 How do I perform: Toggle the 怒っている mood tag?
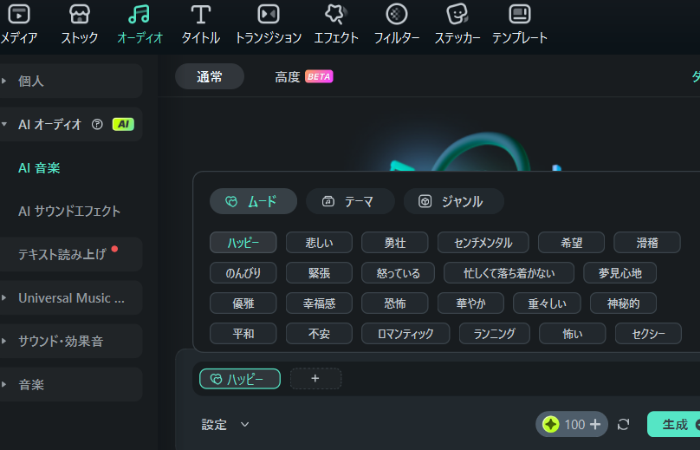[x=398, y=273]
